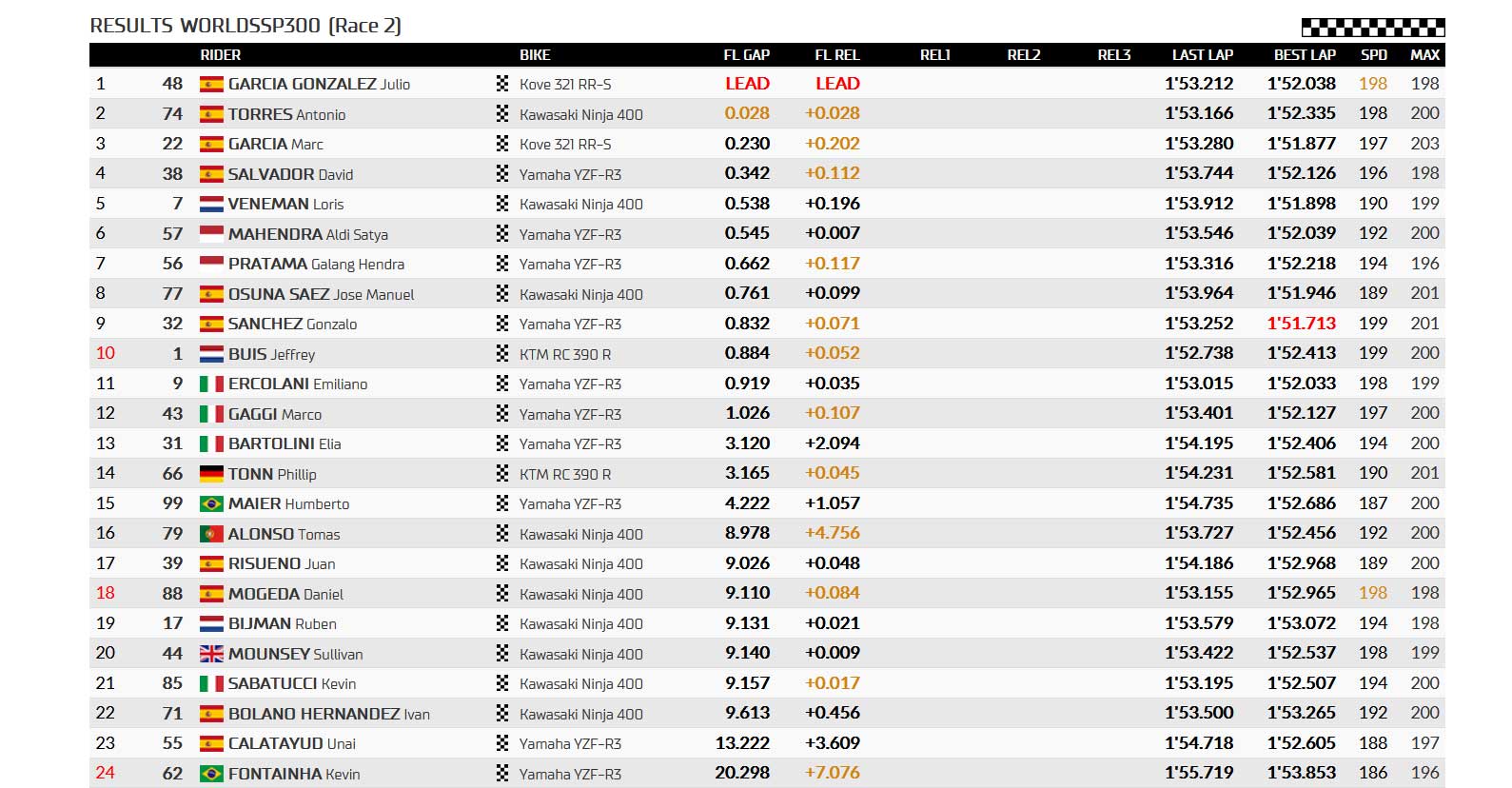Click the Dutch flag beside BUIS Jeffrey
The height and width of the screenshot is (788, 1512).
pos(211,354)
